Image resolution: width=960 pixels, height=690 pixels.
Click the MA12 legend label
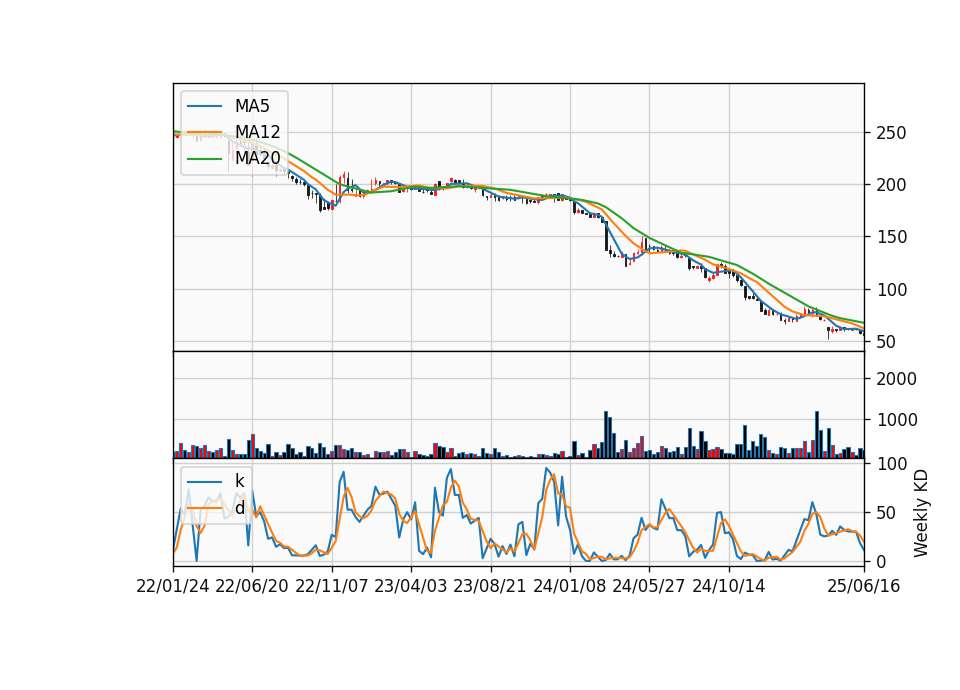coord(257,132)
